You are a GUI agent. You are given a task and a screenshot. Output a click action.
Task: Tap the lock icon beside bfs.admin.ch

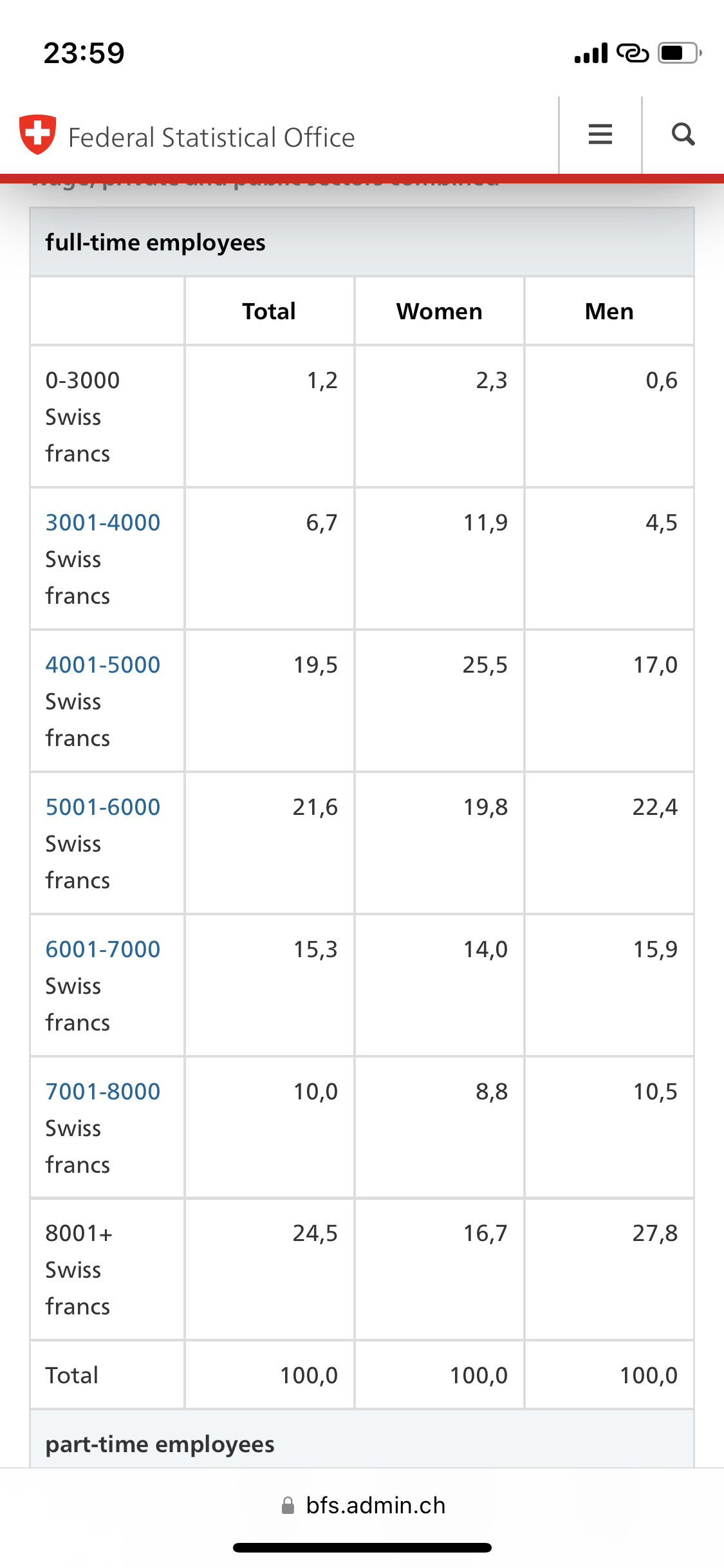coord(288,1505)
